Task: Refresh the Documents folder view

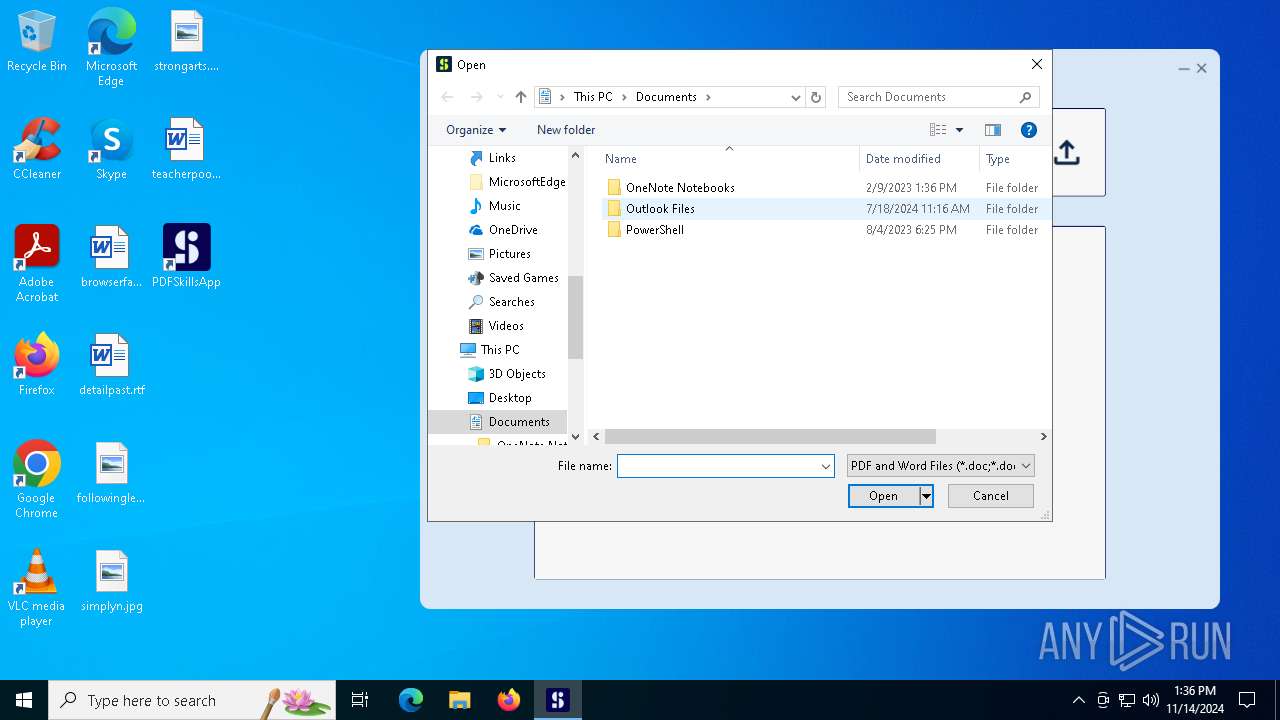Action: pyautogui.click(x=816, y=97)
